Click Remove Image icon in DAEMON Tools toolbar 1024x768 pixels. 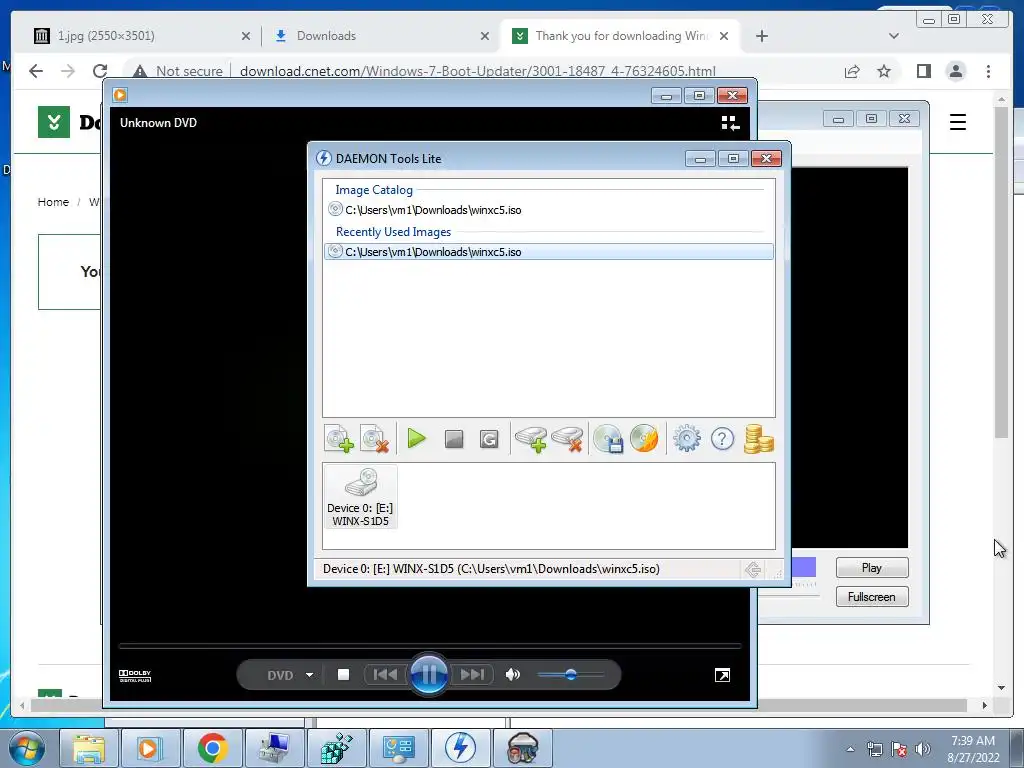tap(375, 439)
